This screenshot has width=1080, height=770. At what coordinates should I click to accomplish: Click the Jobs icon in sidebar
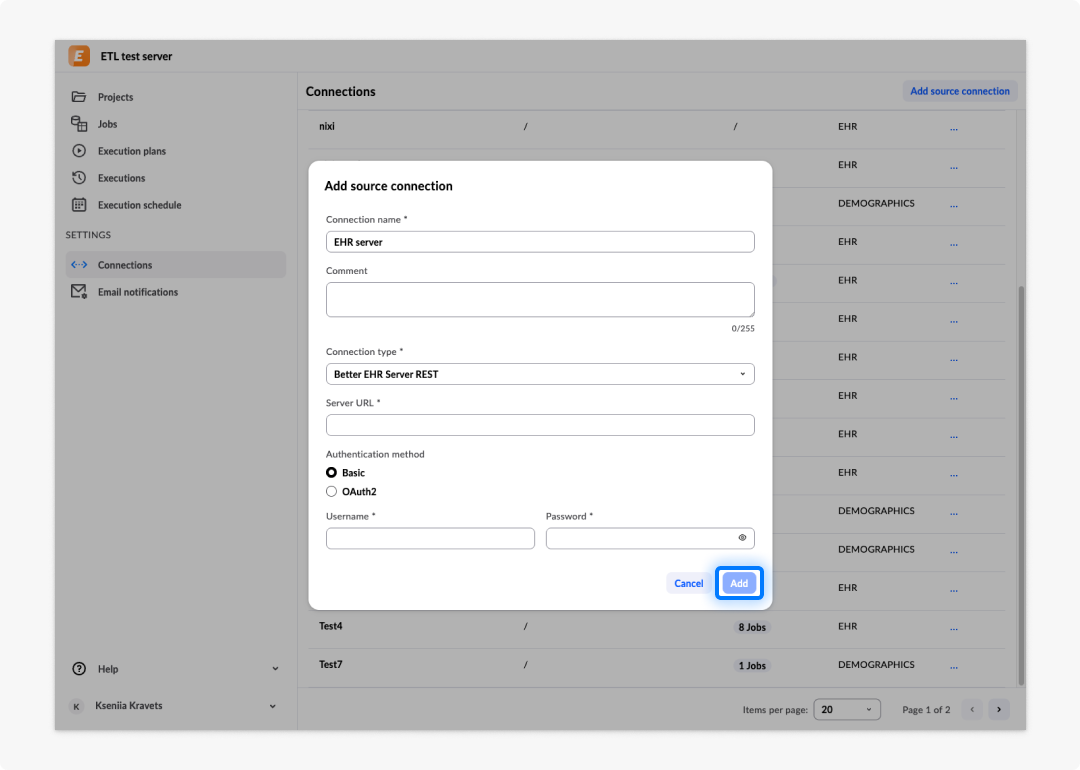click(x=79, y=123)
